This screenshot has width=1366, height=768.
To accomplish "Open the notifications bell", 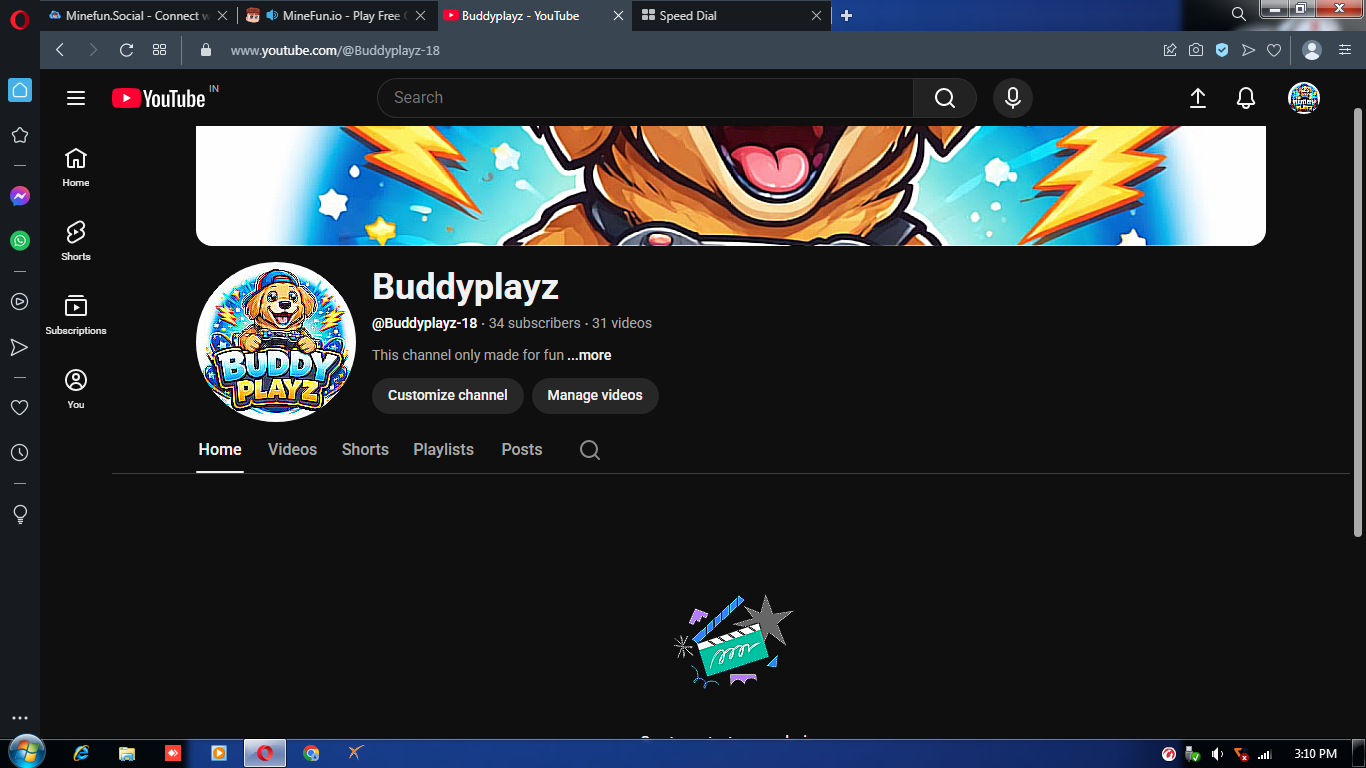I will [x=1245, y=98].
